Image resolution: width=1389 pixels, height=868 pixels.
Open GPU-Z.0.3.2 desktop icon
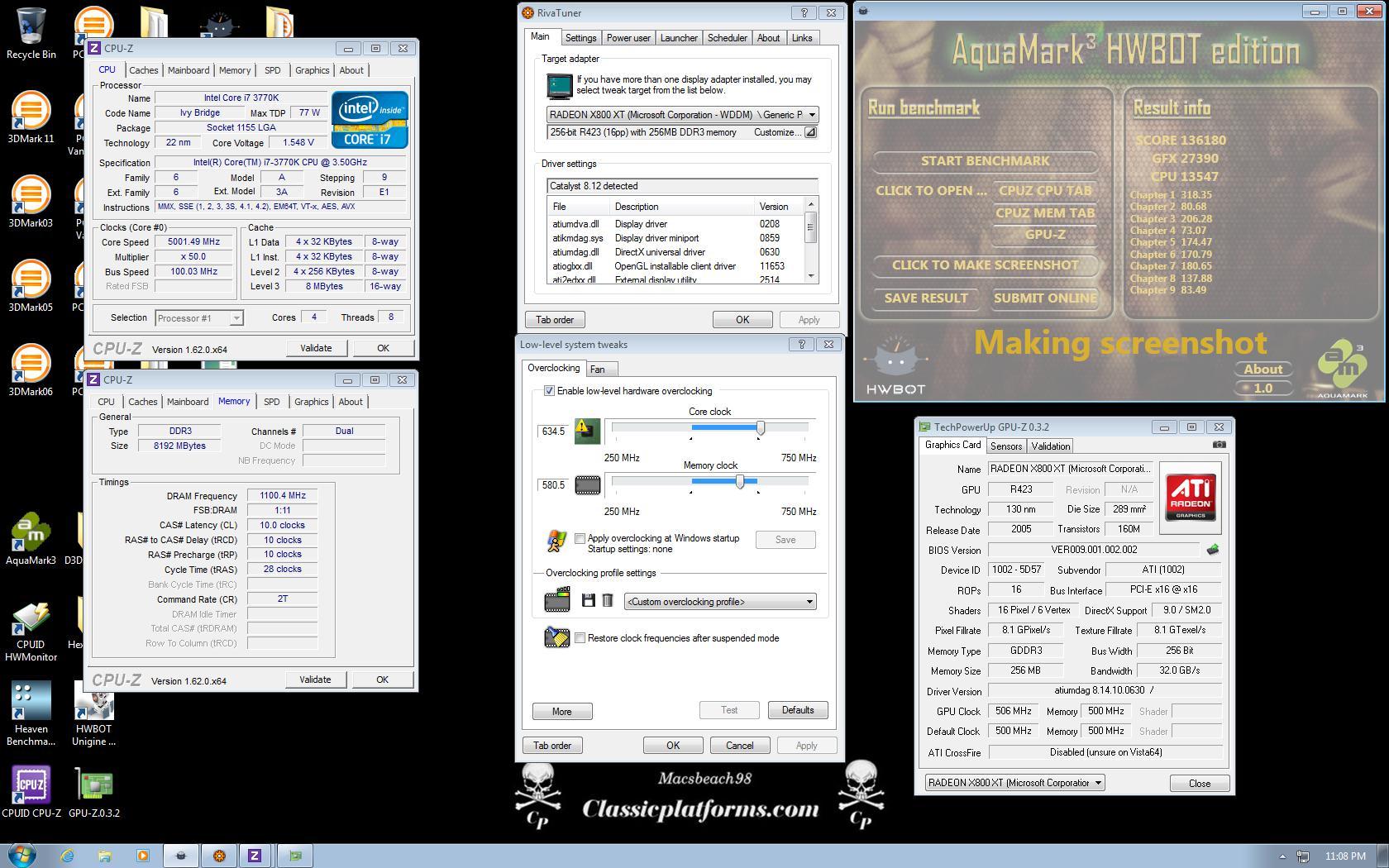pos(93,792)
